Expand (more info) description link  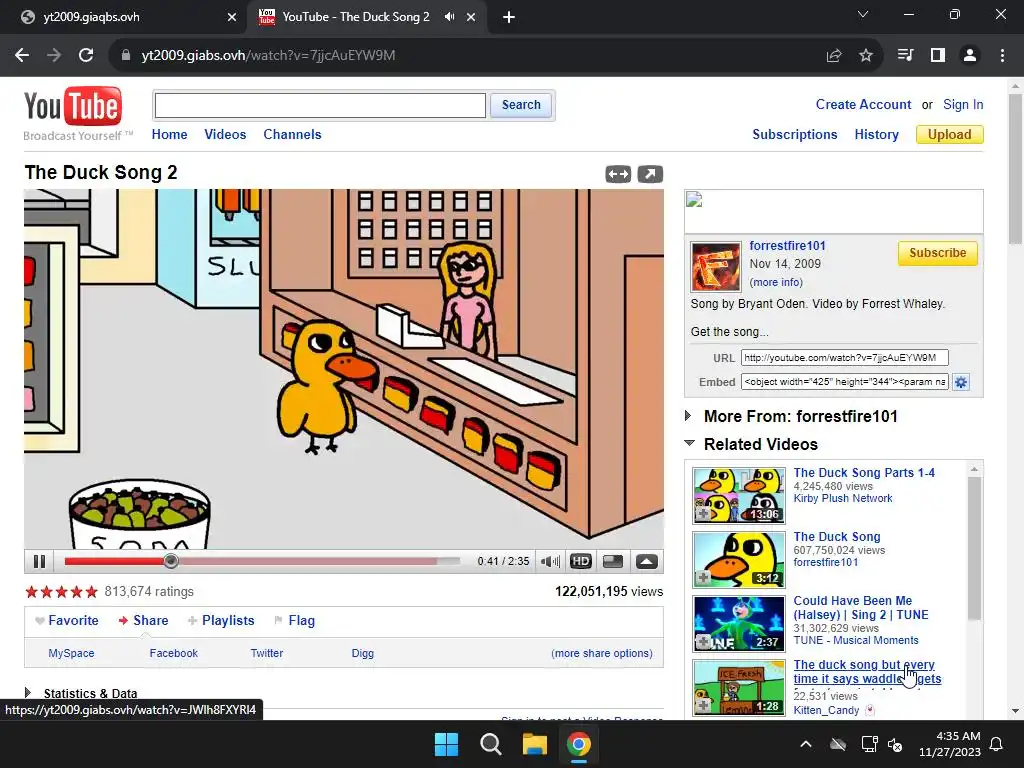point(776,282)
